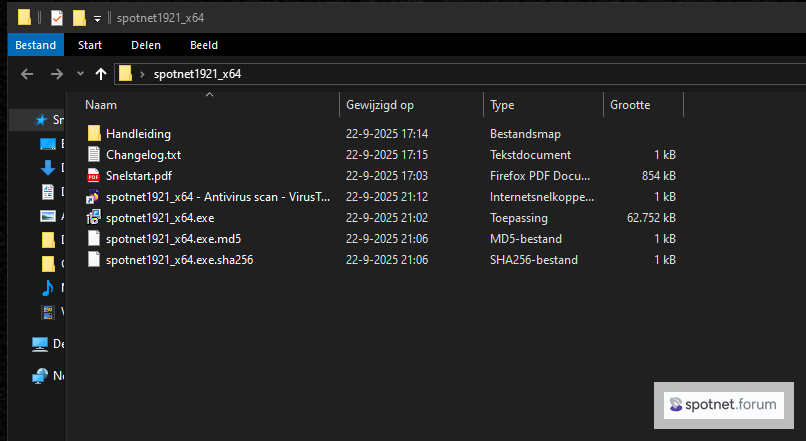Open Documents icon in the sidebar
This screenshot has height=441, width=806.
(48, 192)
